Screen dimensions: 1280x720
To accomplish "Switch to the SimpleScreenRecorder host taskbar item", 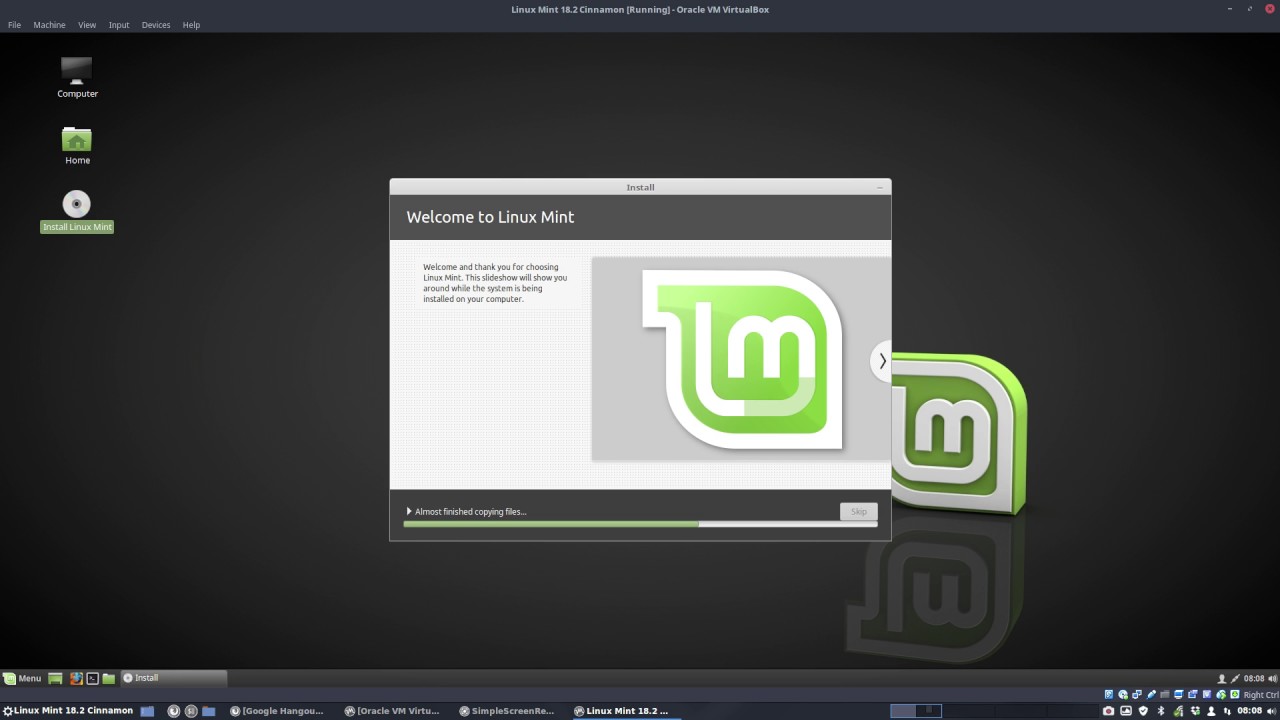I will (507, 711).
